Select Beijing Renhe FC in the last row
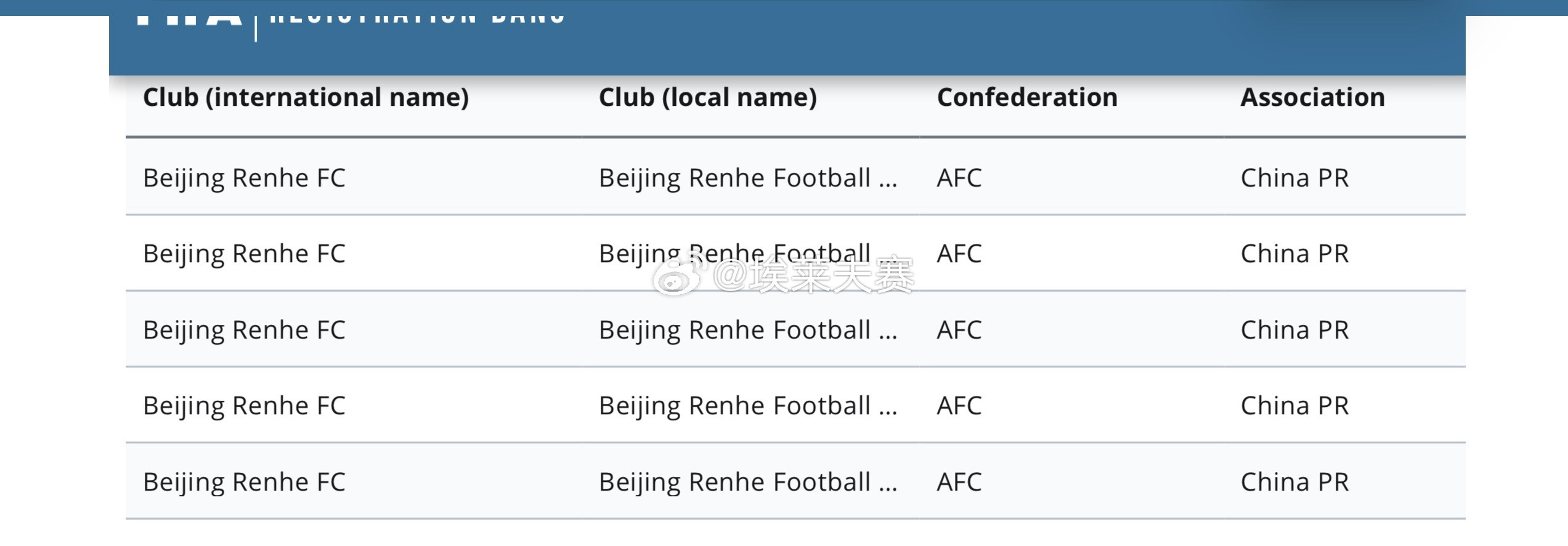Viewport: 1568px width, 546px height. [x=244, y=482]
